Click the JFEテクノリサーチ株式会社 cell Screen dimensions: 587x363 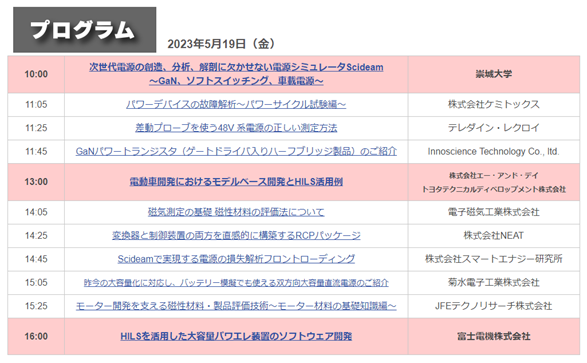(494, 306)
